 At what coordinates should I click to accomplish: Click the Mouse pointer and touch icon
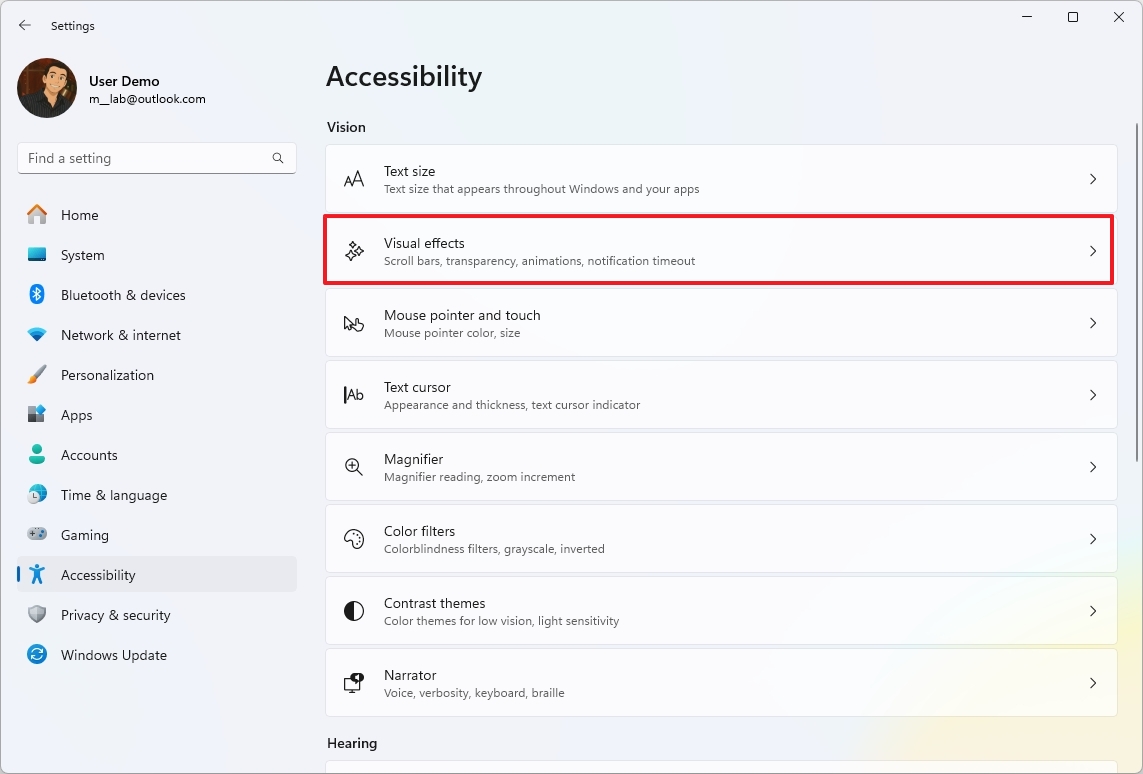[x=354, y=324]
